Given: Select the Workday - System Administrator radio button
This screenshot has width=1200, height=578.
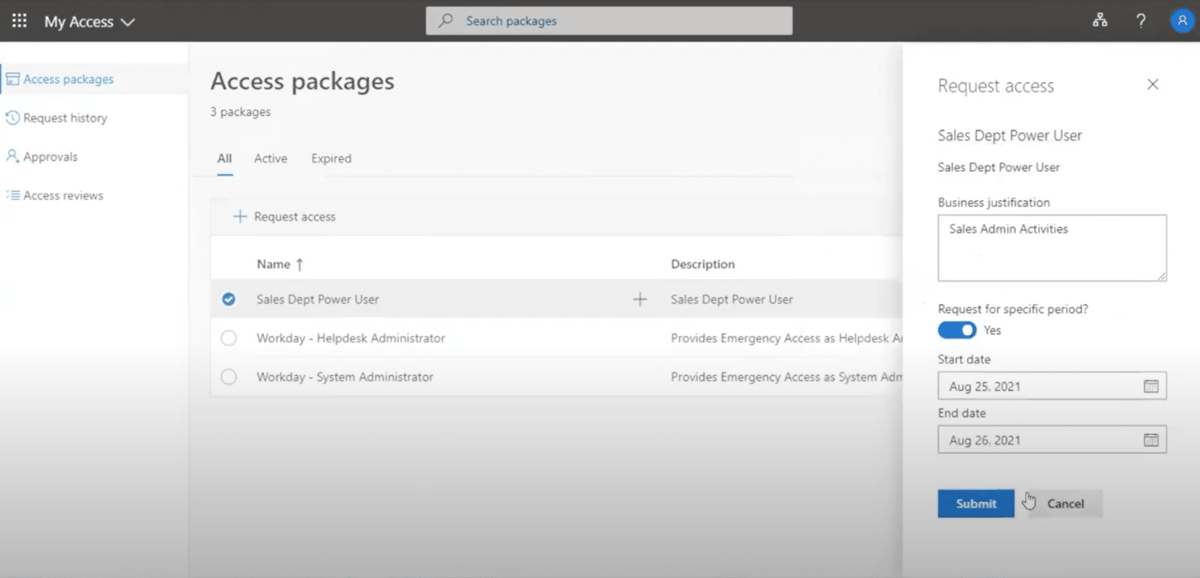Looking at the screenshot, I should pos(228,377).
